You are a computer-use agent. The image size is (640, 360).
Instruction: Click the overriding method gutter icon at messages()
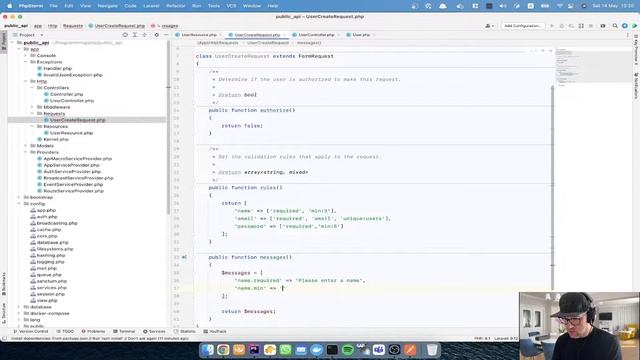pos(184,257)
